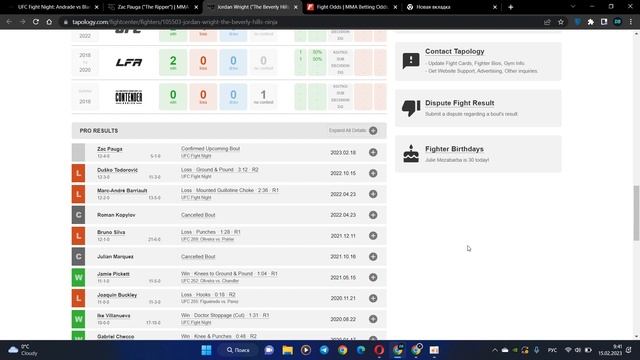Image resolution: width=640 pixels, height=360 pixels.
Task: Open the browser extensions puzzle menu
Action: [591, 22]
